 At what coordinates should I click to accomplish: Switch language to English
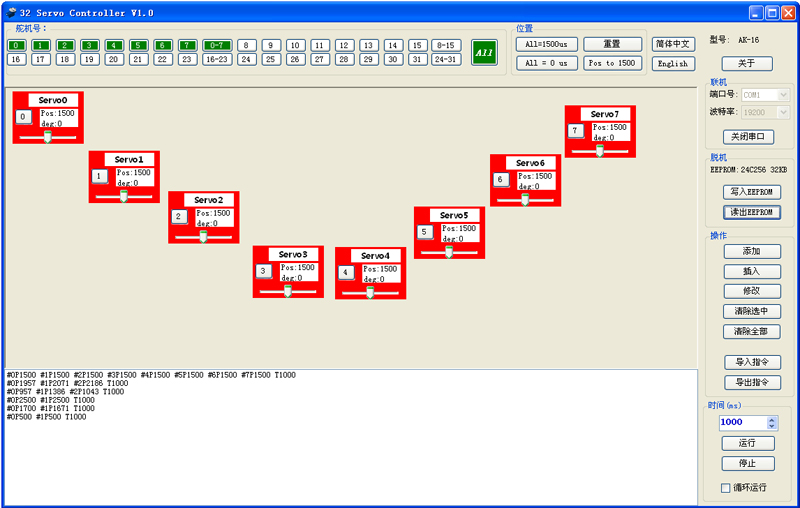click(x=673, y=64)
